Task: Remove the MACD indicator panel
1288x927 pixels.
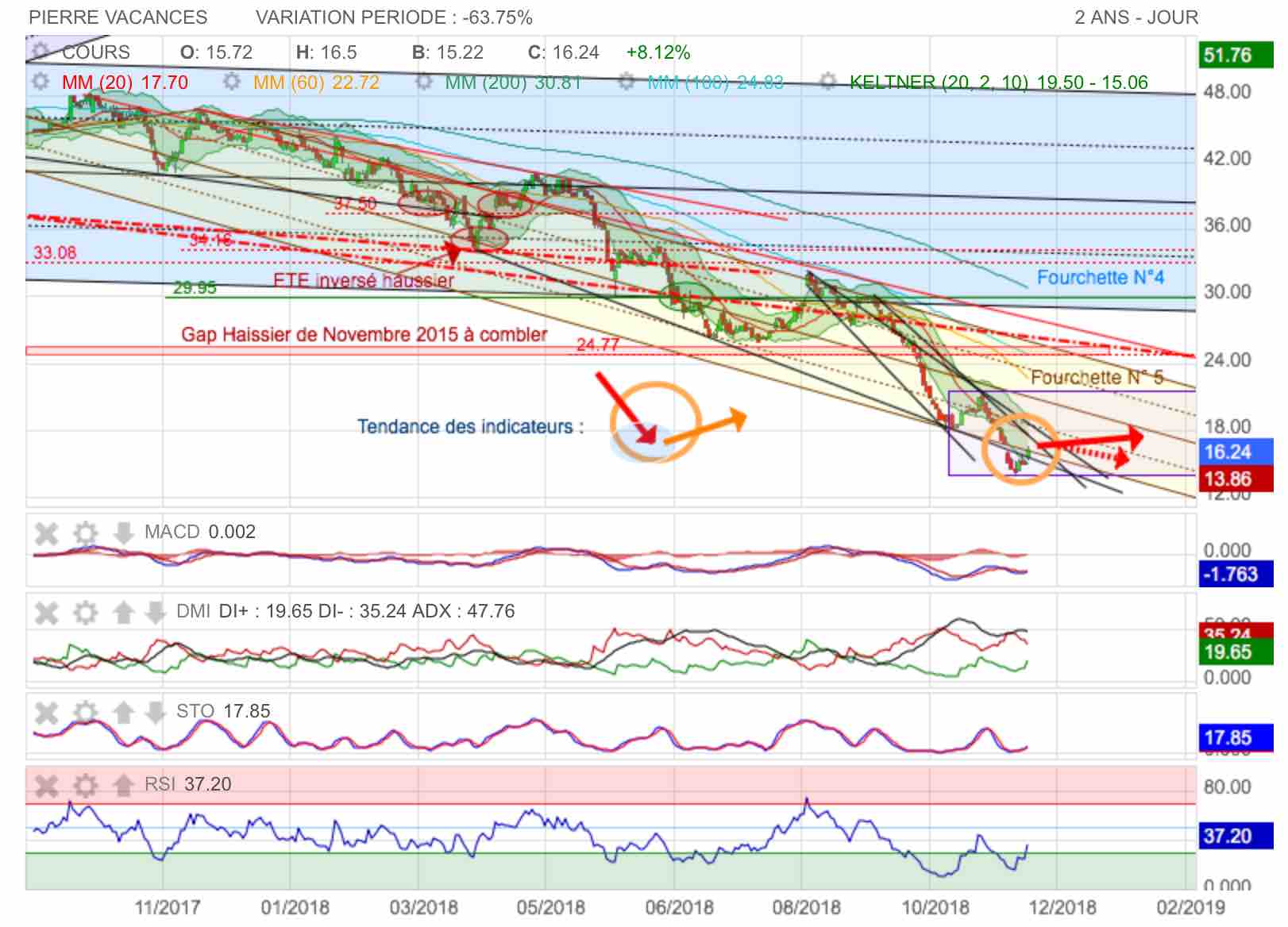Action: (47, 533)
